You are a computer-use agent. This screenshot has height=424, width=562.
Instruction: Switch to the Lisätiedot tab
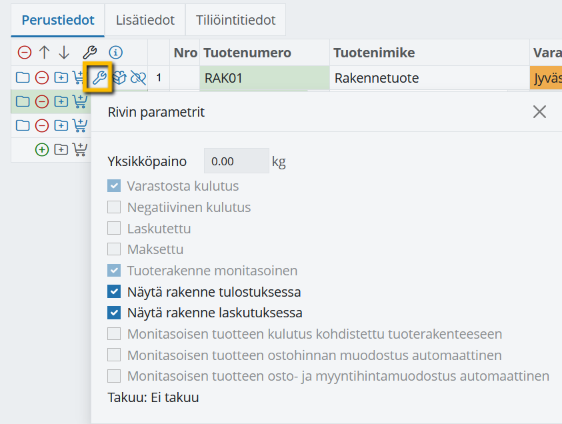[145, 20]
